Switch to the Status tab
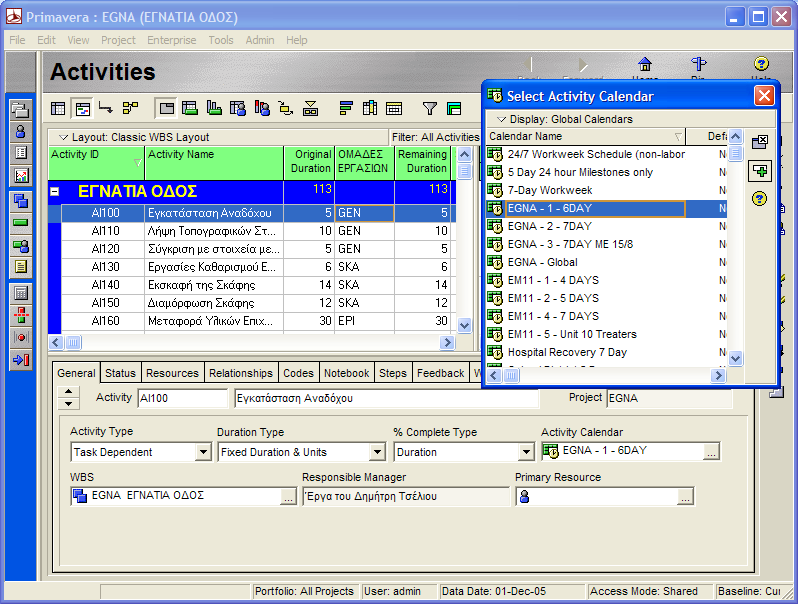798x604 pixels. point(120,373)
